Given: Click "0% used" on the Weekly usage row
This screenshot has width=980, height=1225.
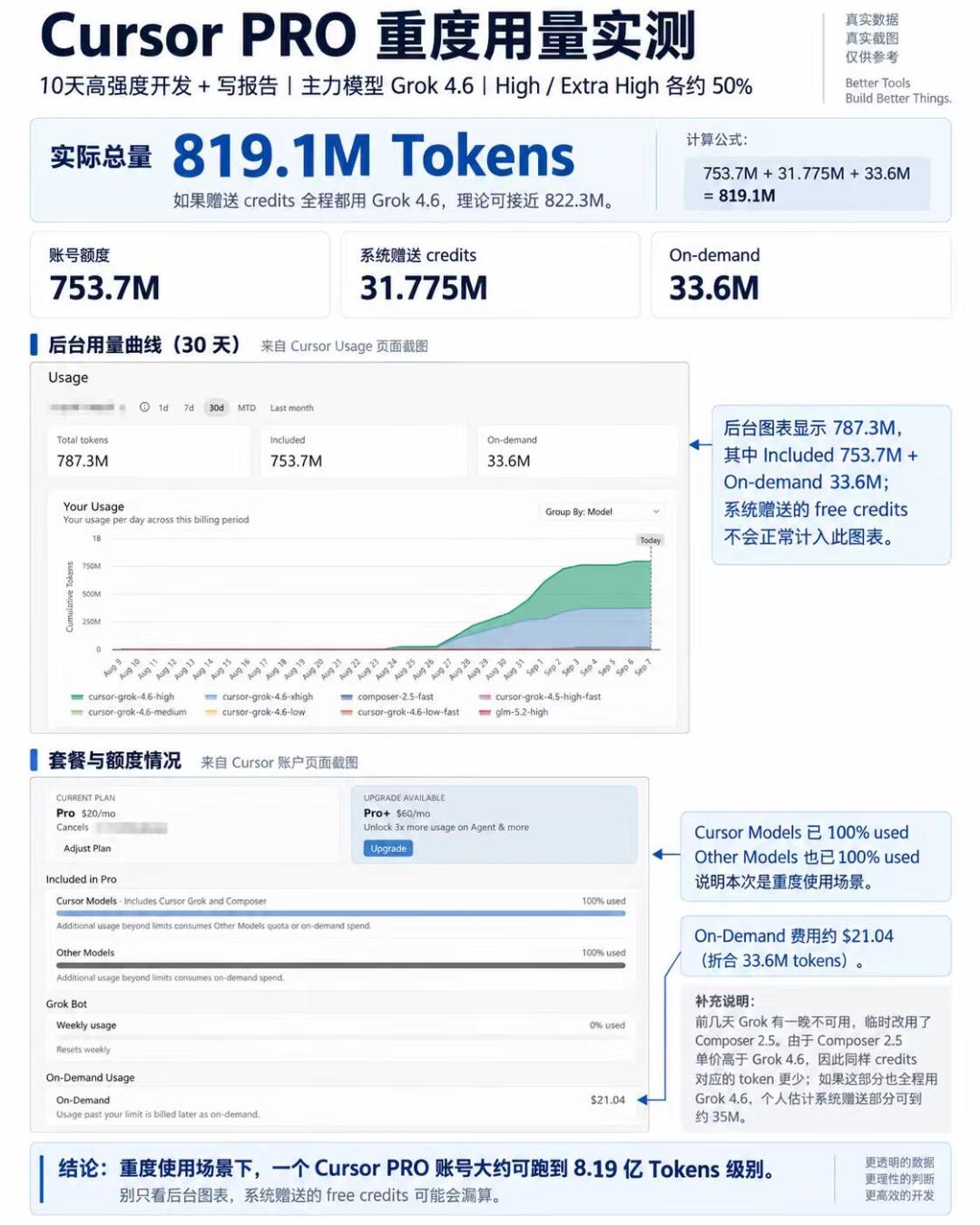Looking at the screenshot, I should tap(607, 1025).
